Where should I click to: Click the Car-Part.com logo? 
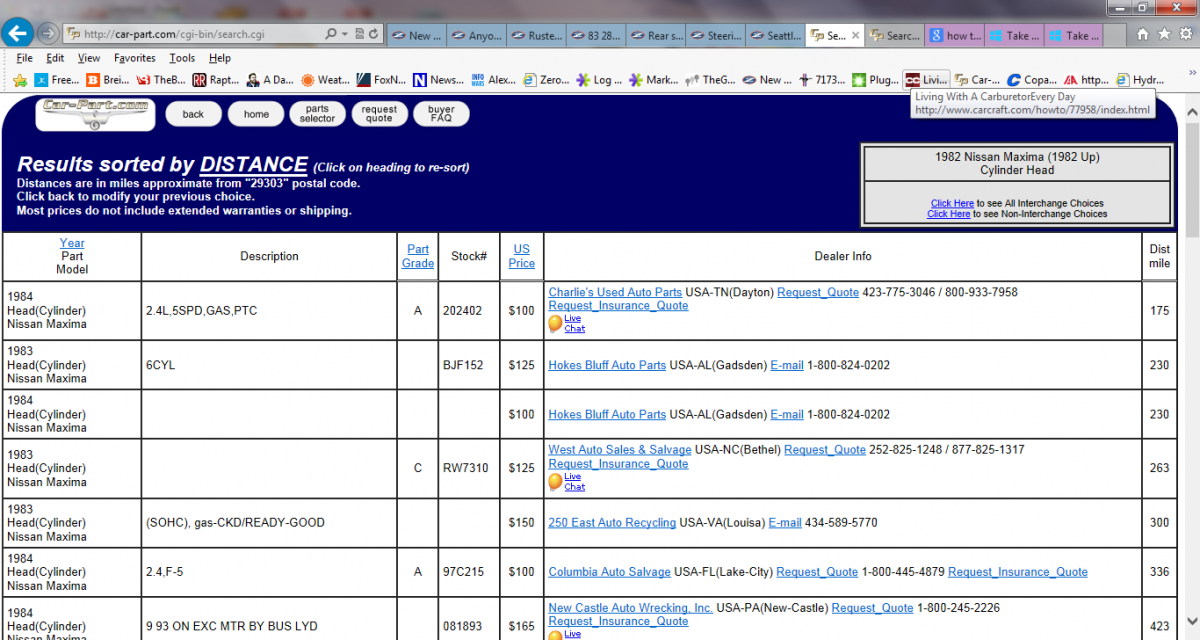[95, 114]
